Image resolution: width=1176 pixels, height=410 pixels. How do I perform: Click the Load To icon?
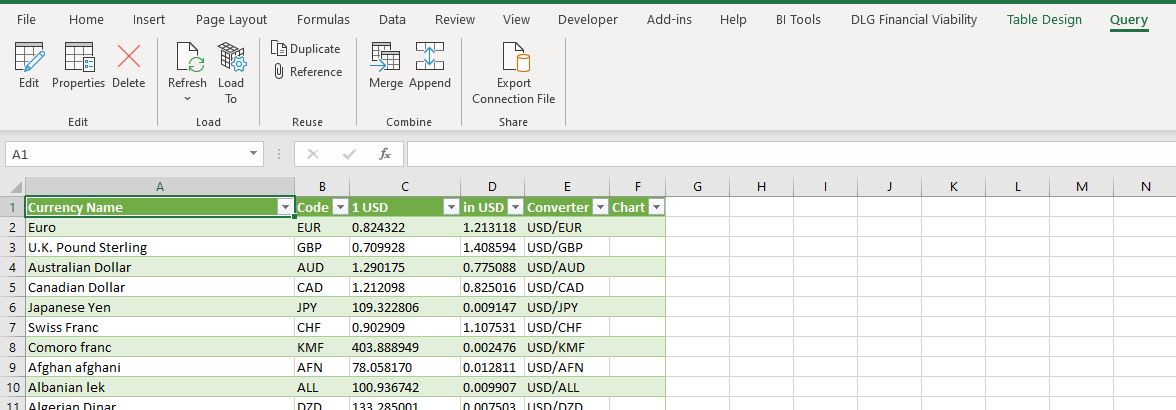(x=231, y=72)
